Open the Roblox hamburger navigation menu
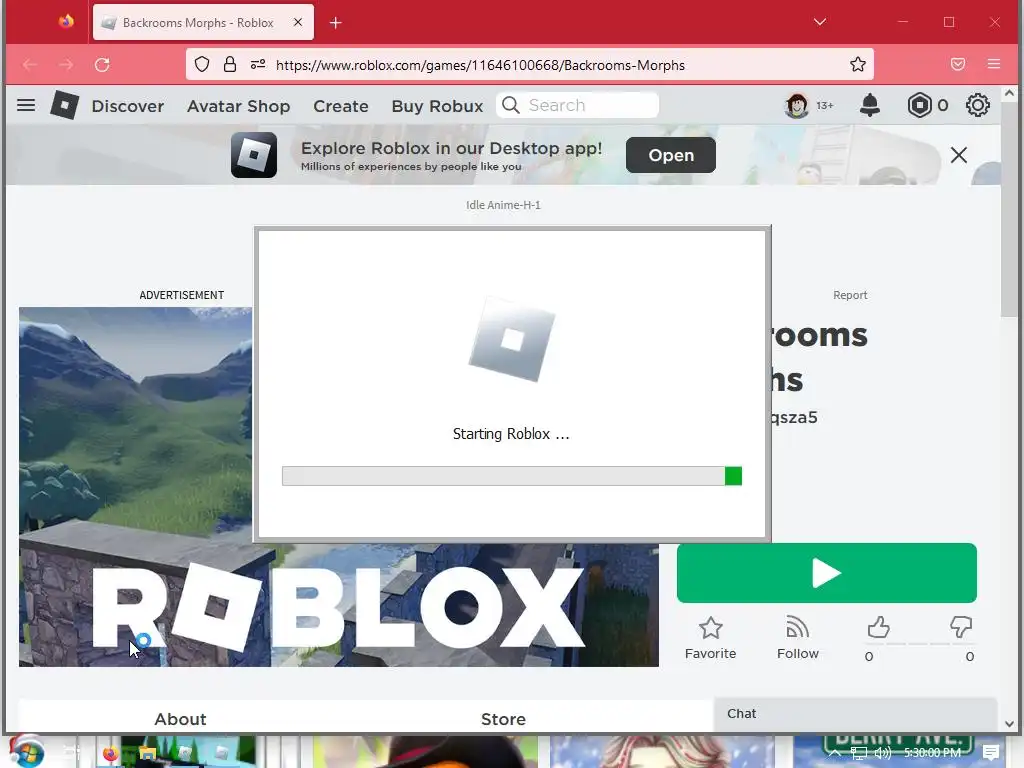This screenshot has height=768, width=1024. click(26, 105)
